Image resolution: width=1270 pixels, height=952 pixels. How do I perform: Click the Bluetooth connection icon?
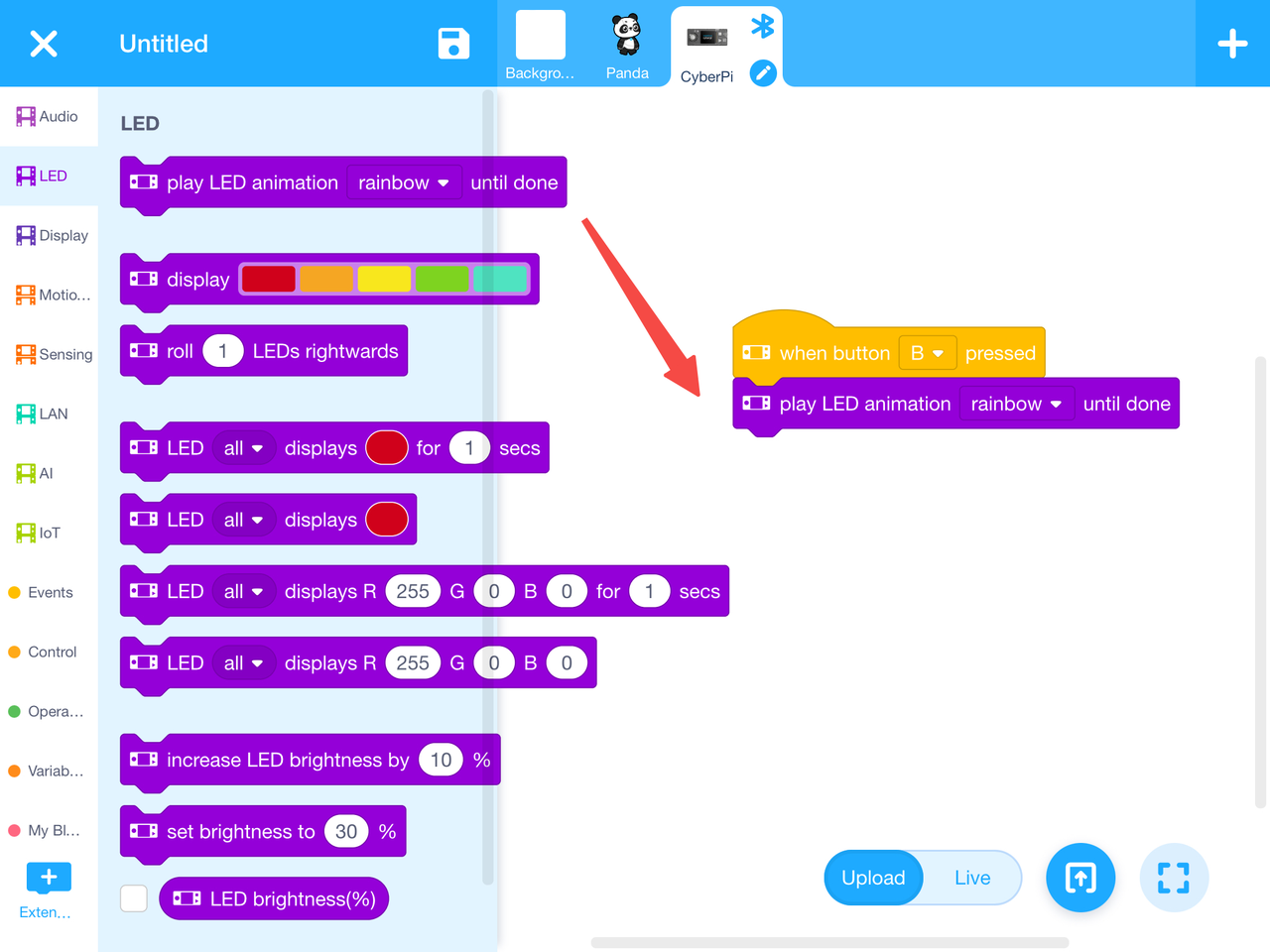[762, 26]
